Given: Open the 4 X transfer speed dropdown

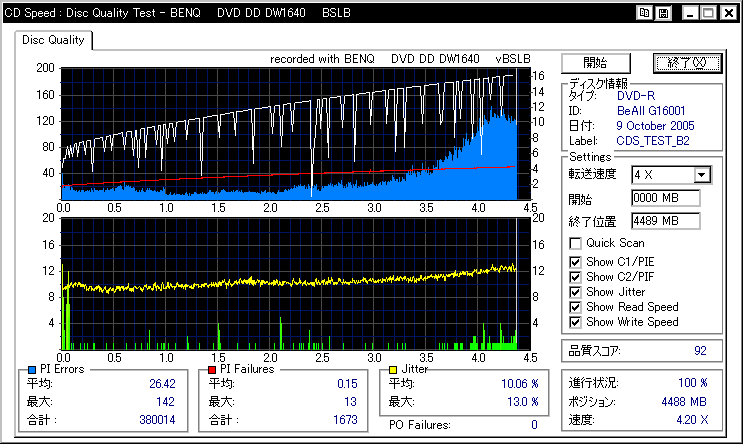Looking at the screenshot, I should tap(671, 175).
